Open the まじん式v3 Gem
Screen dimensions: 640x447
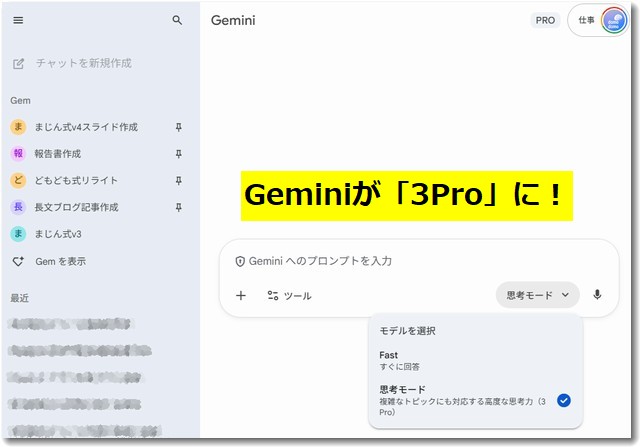point(58,234)
